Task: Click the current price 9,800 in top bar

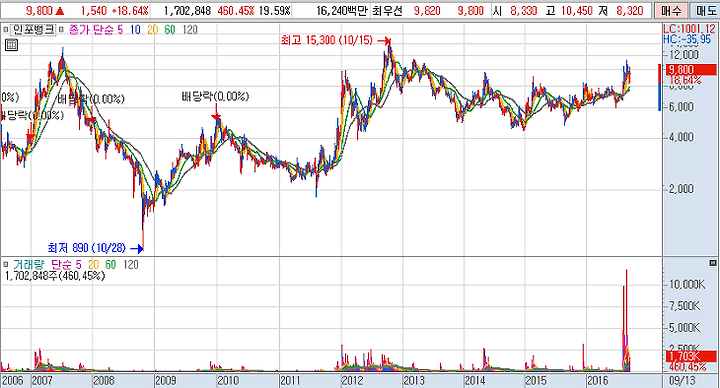Action: coord(39,11)
